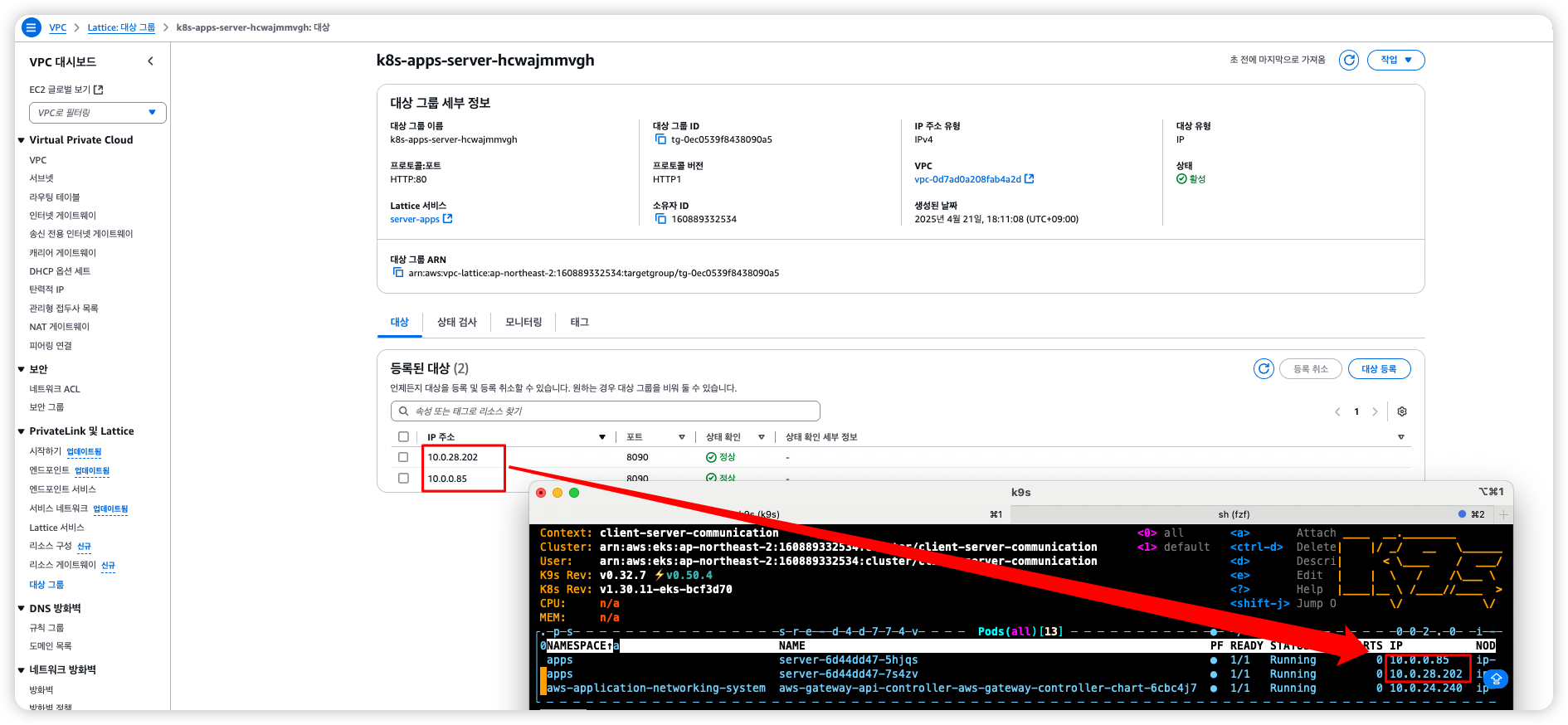Go to previous page of targets
The width and height of the screenshot is (1568, 725).
pos(1337,411)
